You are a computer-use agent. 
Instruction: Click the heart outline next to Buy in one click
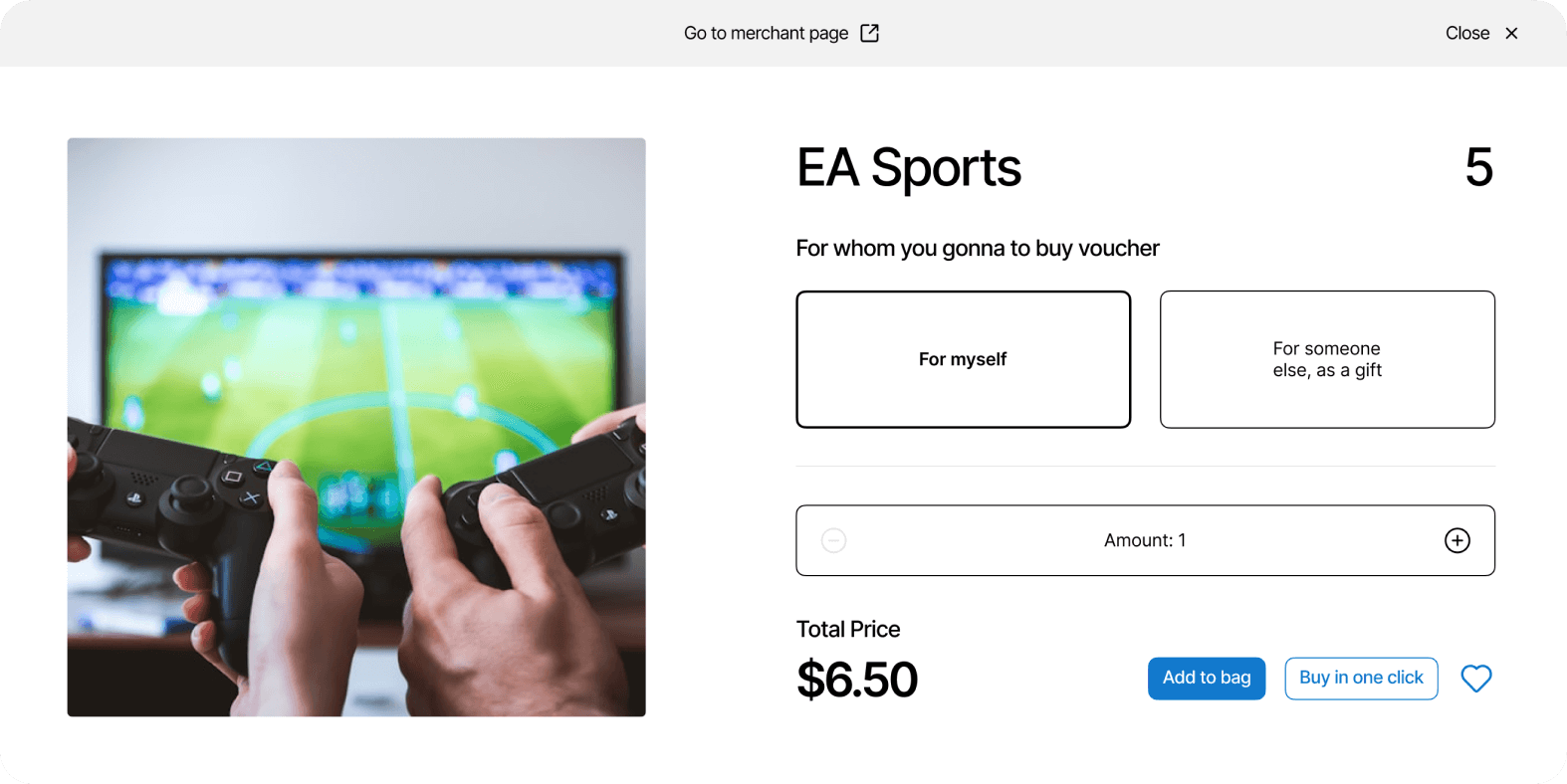(x=1476, y=678)
